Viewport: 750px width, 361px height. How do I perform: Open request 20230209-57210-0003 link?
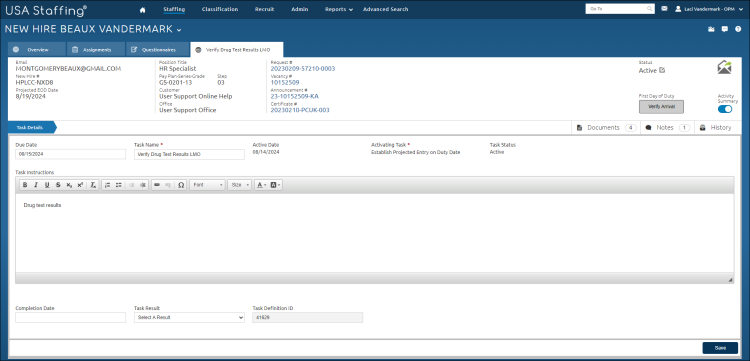coord(303,69)
